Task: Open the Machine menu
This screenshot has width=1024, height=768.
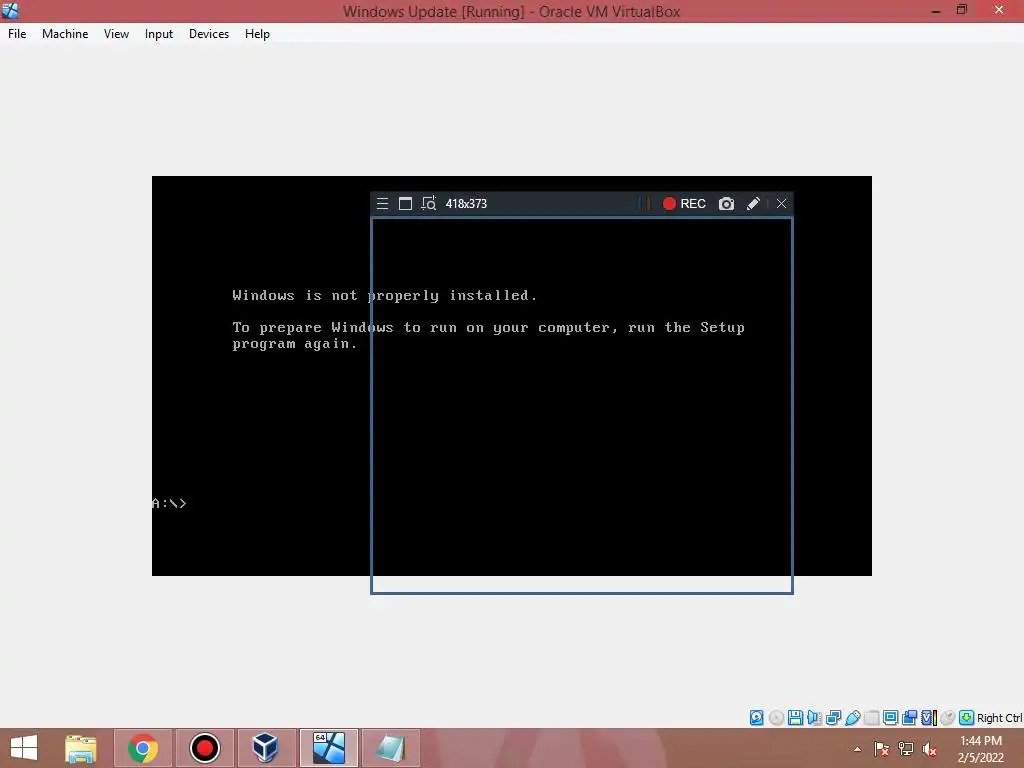Action: point(65,34)
